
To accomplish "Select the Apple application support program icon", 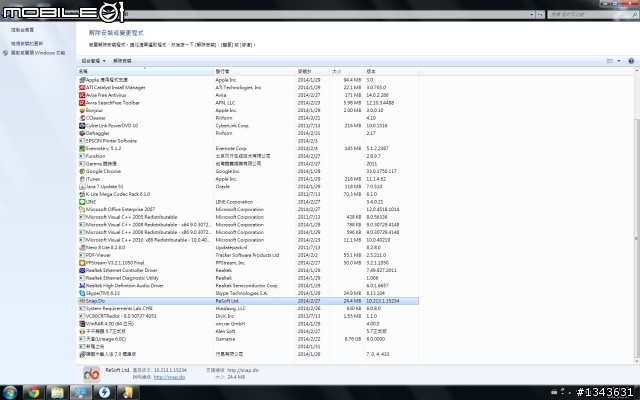I will tap(82, 80).
